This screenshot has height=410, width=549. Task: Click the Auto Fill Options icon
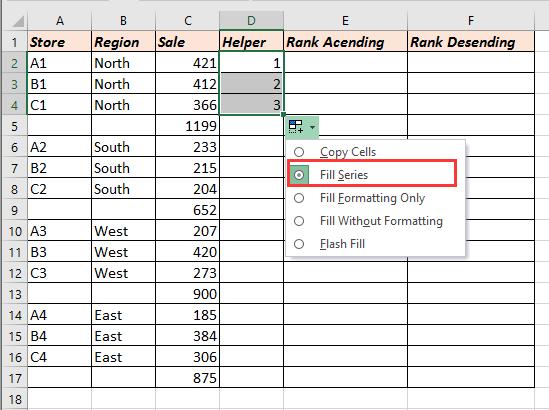[296, 126]
